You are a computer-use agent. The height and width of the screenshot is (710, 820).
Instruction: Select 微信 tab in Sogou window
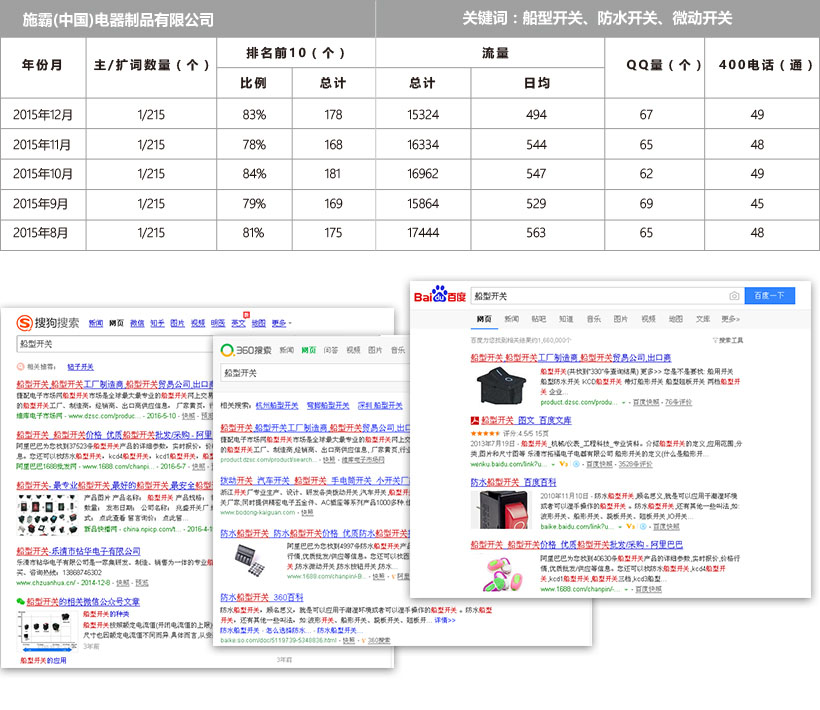[x=137, y=324]
